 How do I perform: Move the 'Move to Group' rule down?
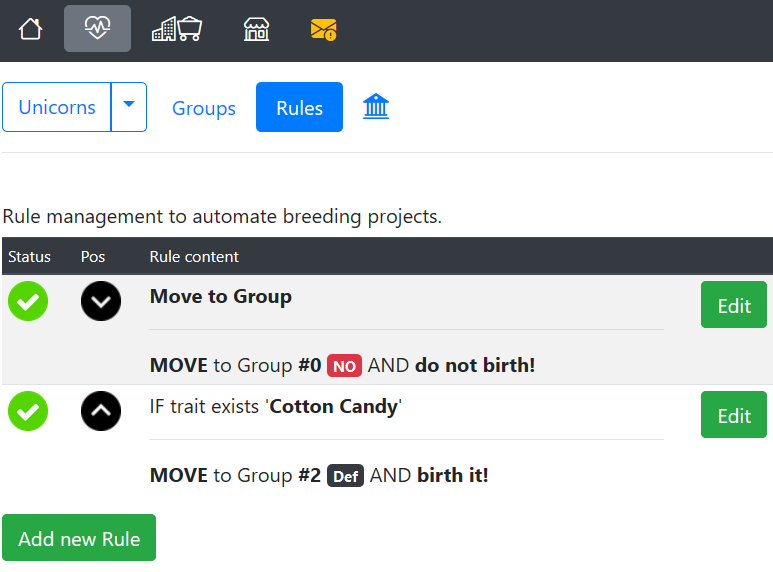(101, 301)
